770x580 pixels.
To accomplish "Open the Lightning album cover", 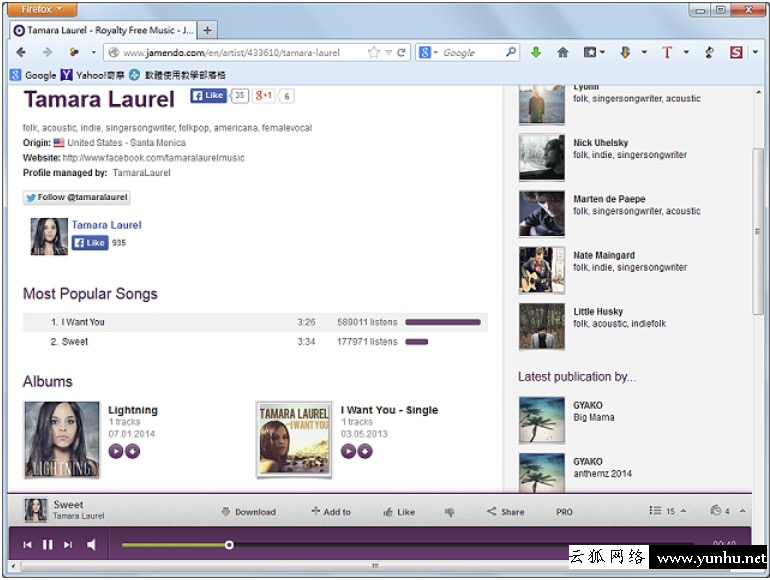I will pos(62,440).
